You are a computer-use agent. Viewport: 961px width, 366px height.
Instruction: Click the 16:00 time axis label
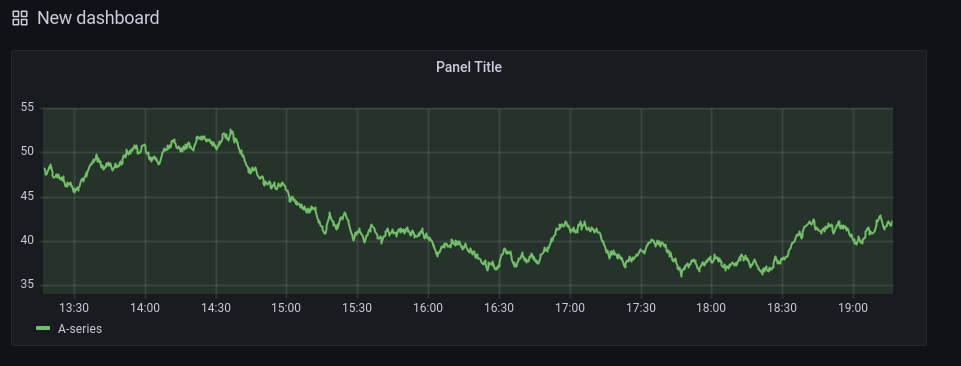tap(428, 308)
